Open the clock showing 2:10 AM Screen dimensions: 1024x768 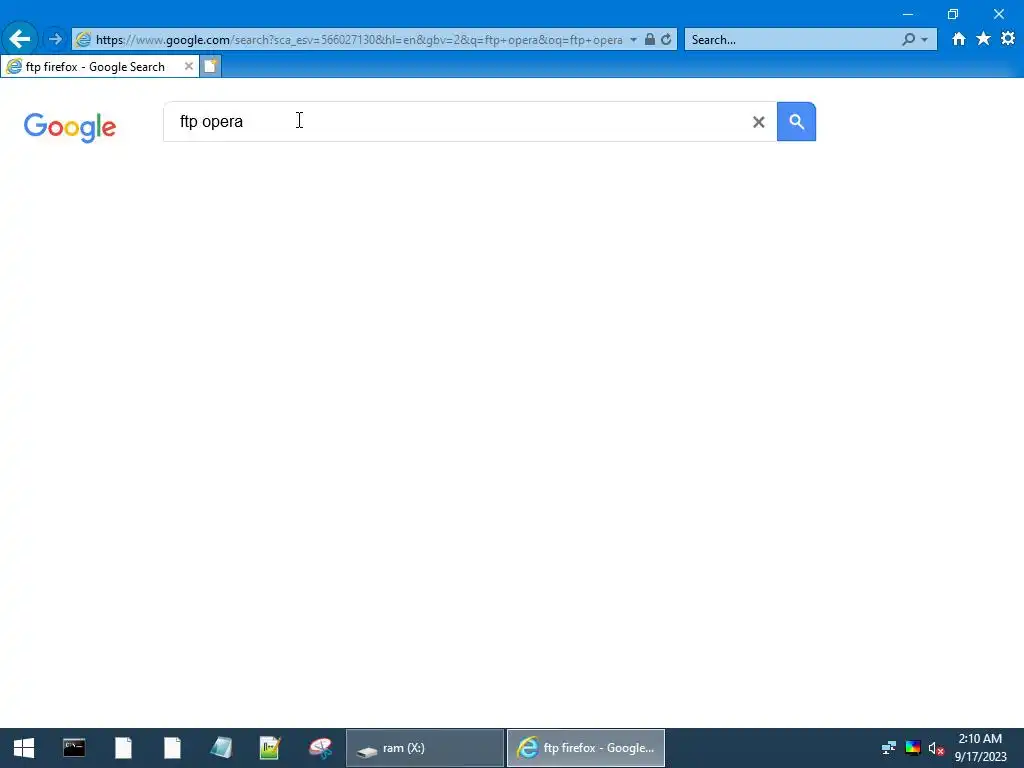point(980,748)
